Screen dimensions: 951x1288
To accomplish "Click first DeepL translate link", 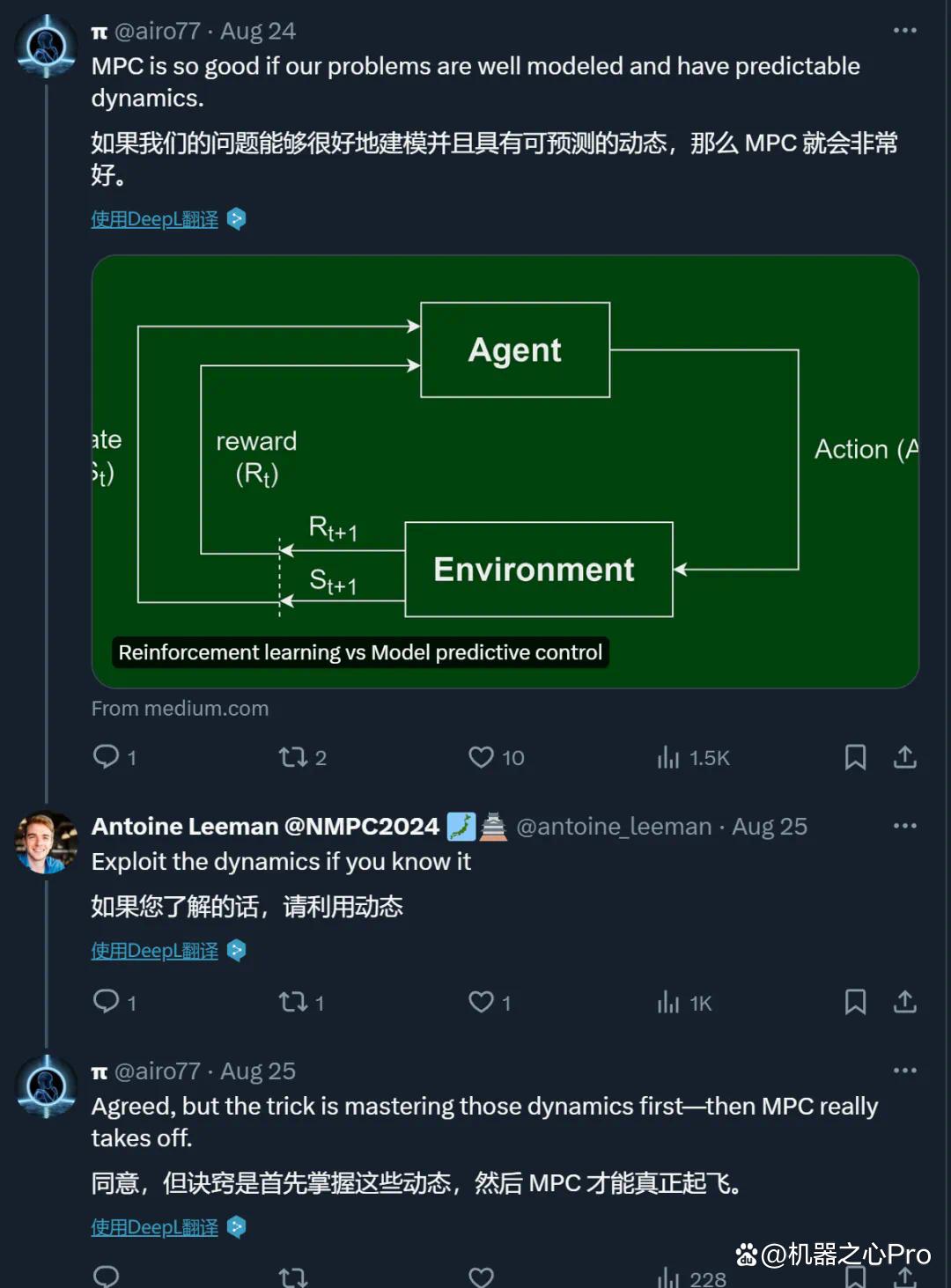I will [x=155, y=219].
